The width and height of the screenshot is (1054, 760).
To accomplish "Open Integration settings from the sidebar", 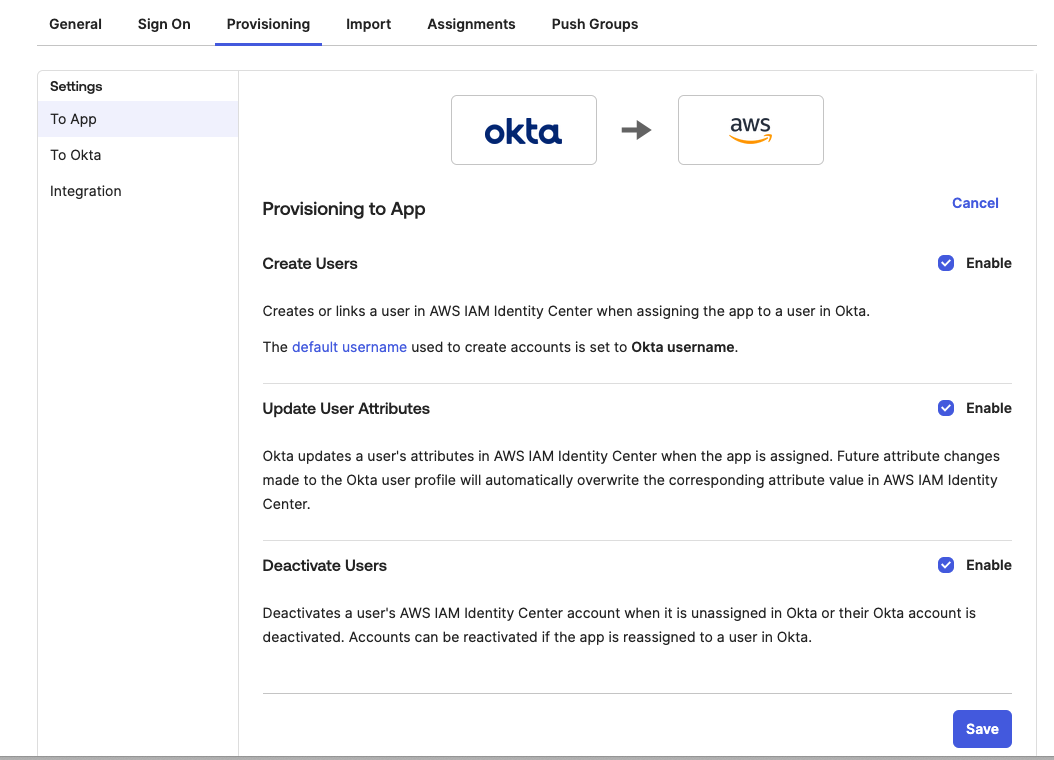I will tap(85, 191).
